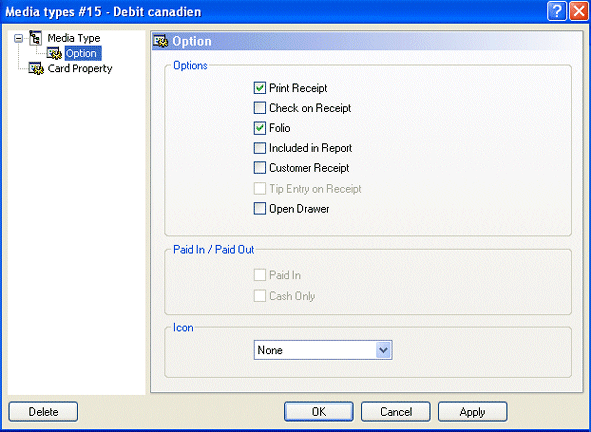
Task: Close the Media types dialog window
Action: coord(579,11)
